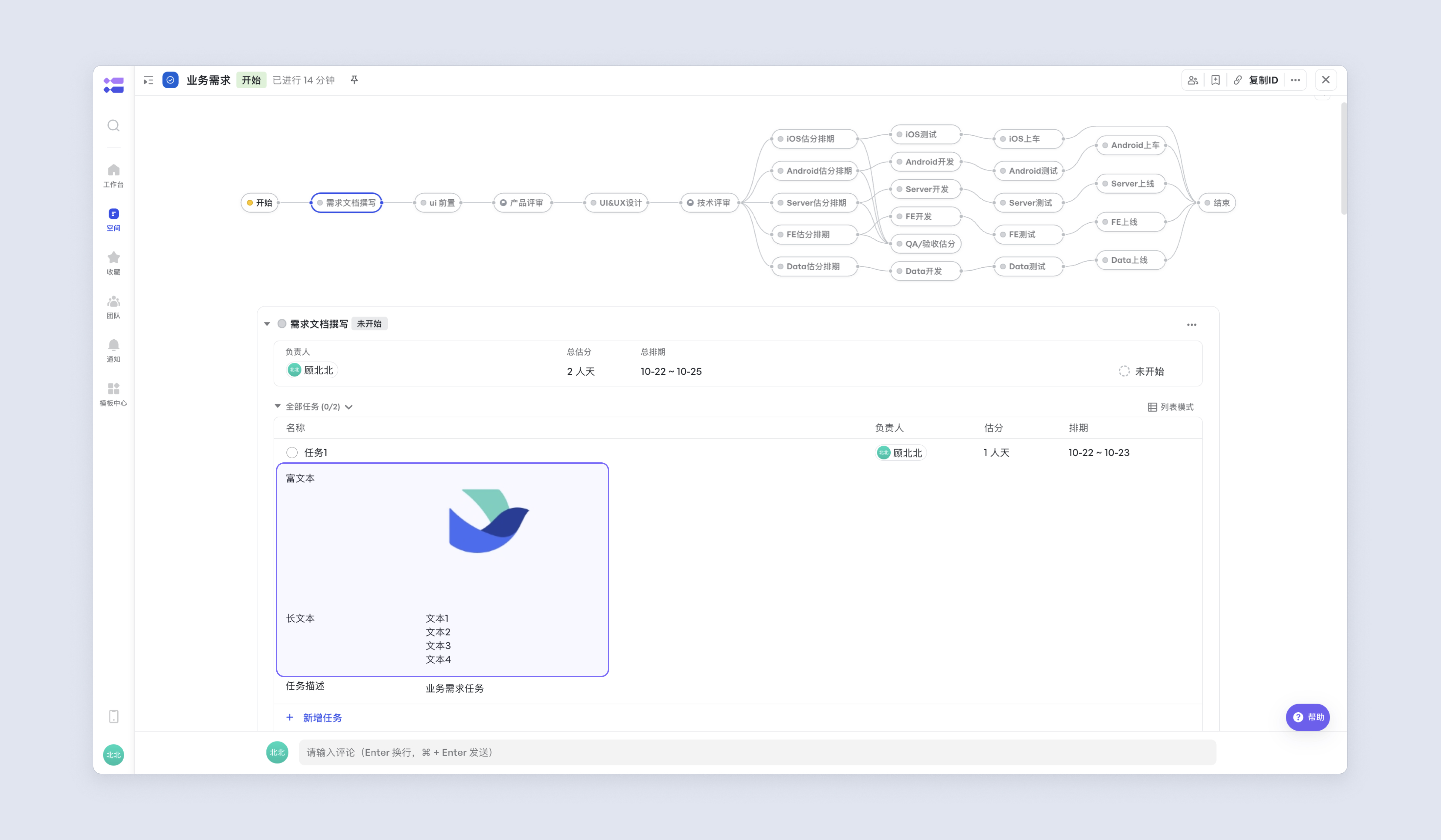Open 通知 notifications in sidebar

pos(113,350)
